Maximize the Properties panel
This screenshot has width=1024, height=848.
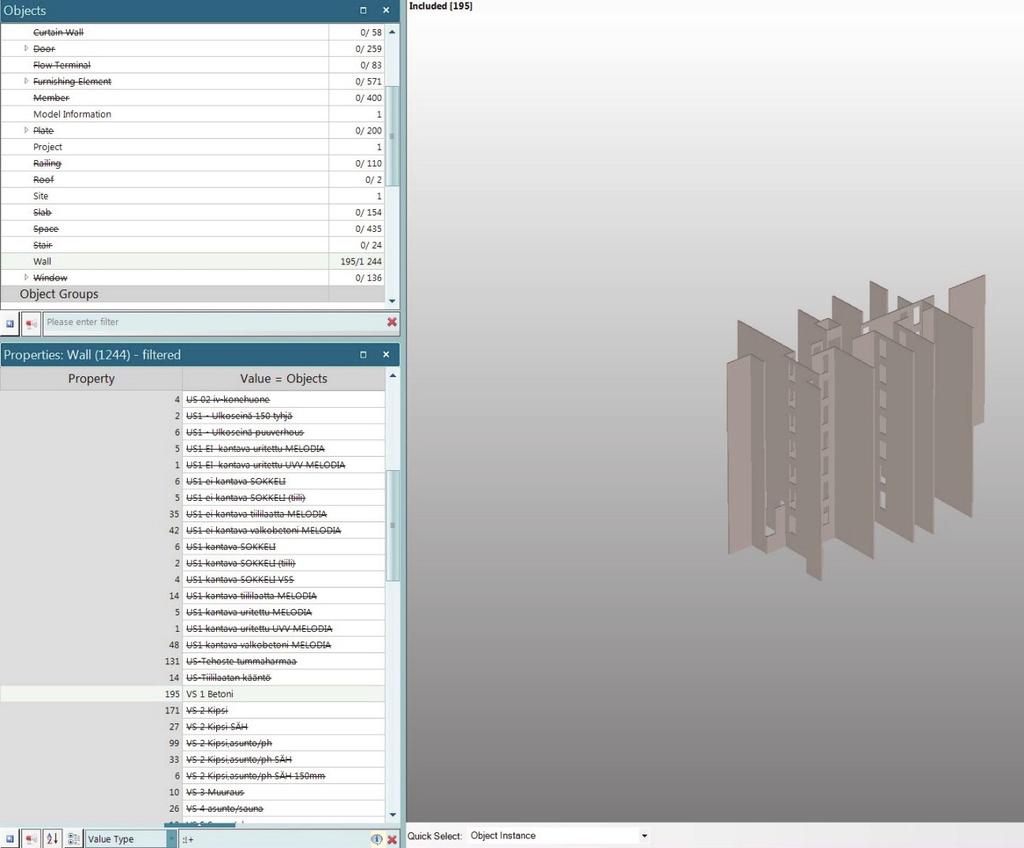pyautogui.click(x=363, y=355)
